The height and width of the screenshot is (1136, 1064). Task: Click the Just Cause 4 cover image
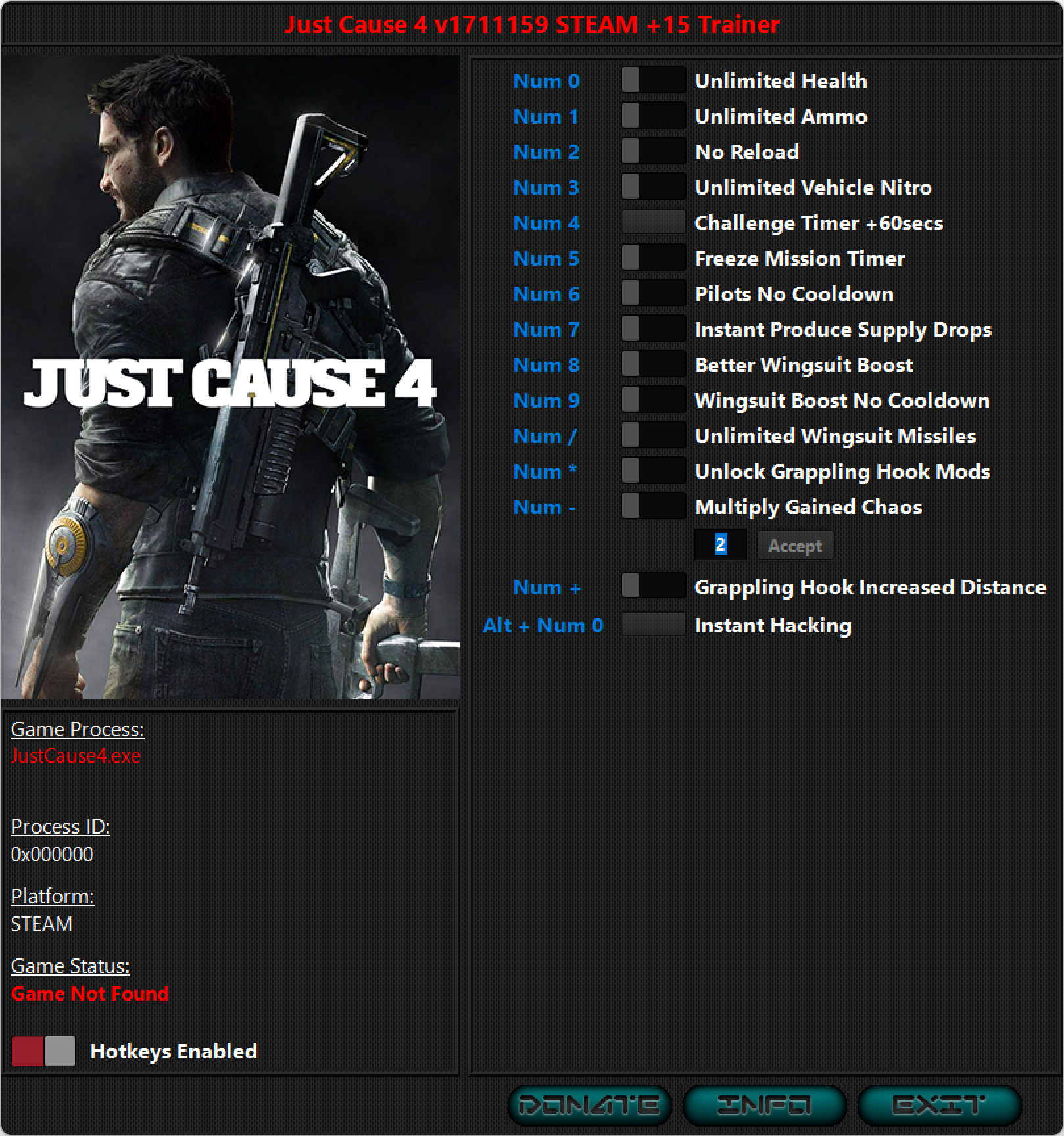pyautogui.click(x=231, y=377)
